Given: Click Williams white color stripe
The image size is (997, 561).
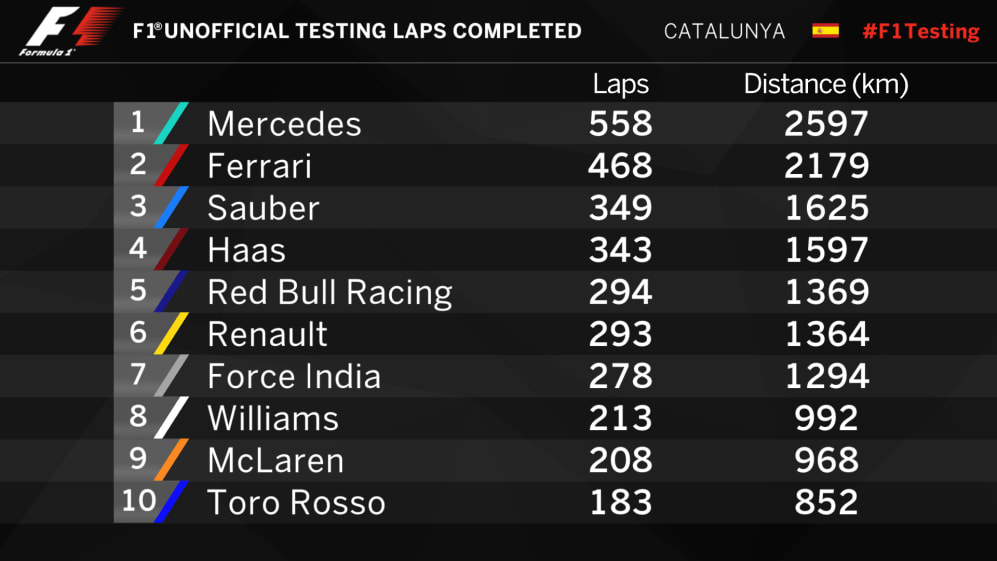Looking at the screenshot, I should (171, 418).
